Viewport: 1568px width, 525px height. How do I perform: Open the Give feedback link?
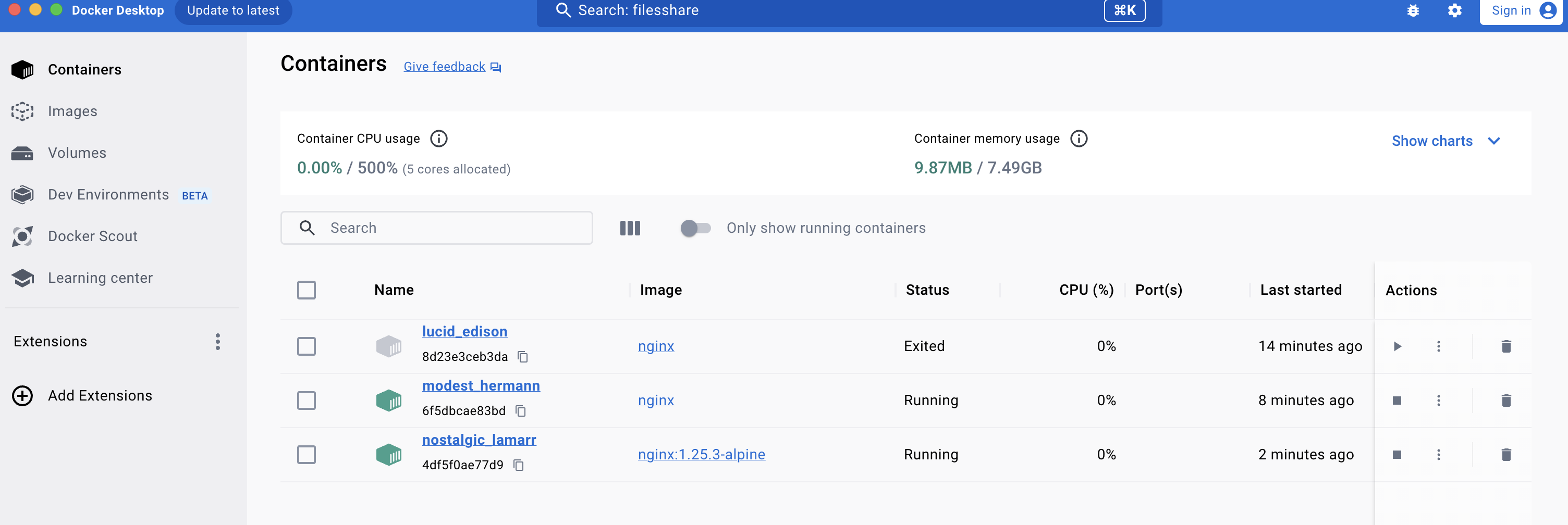click(451, 66)
